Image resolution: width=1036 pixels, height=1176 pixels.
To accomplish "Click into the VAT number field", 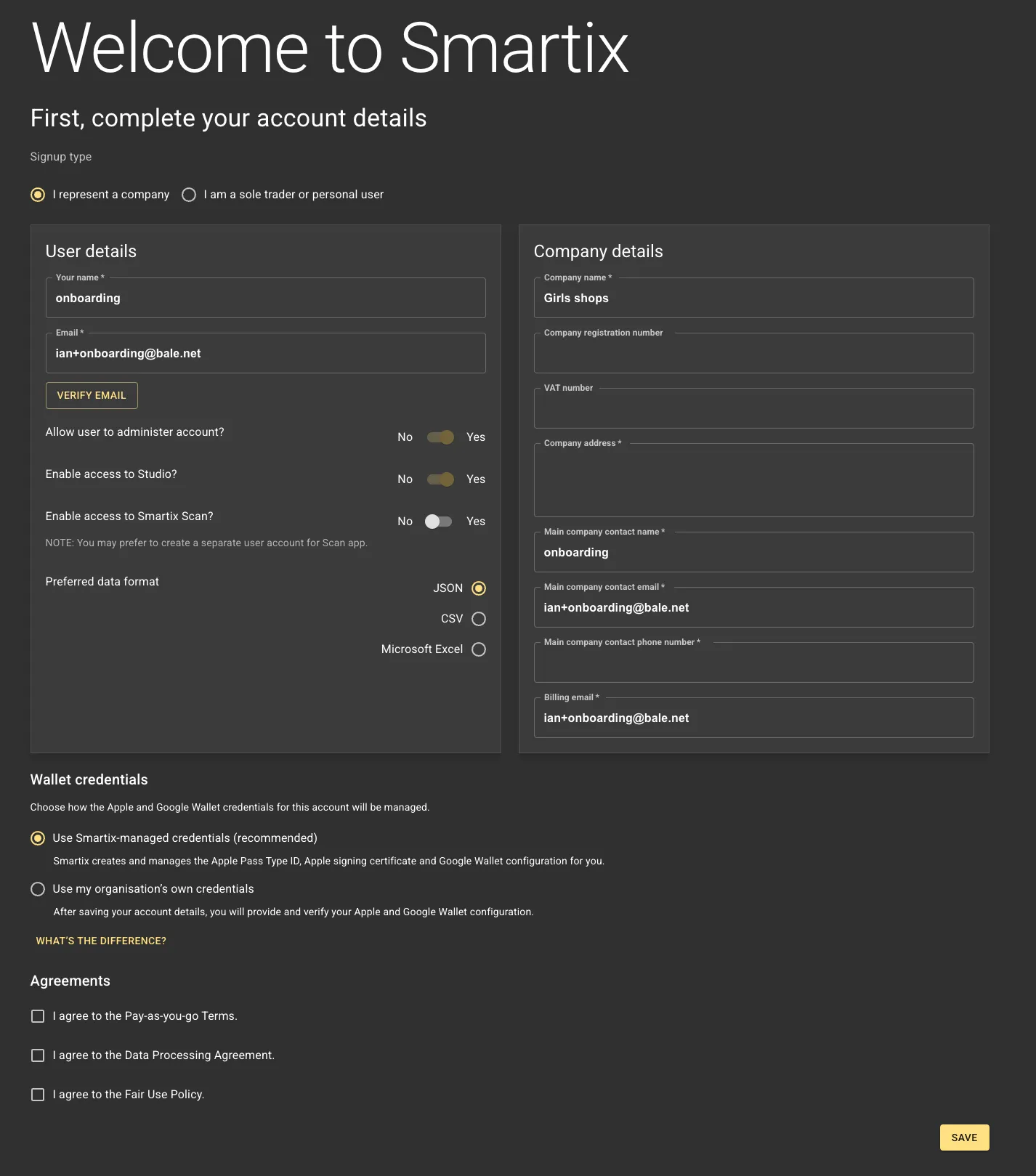I will tap(754, 408).
